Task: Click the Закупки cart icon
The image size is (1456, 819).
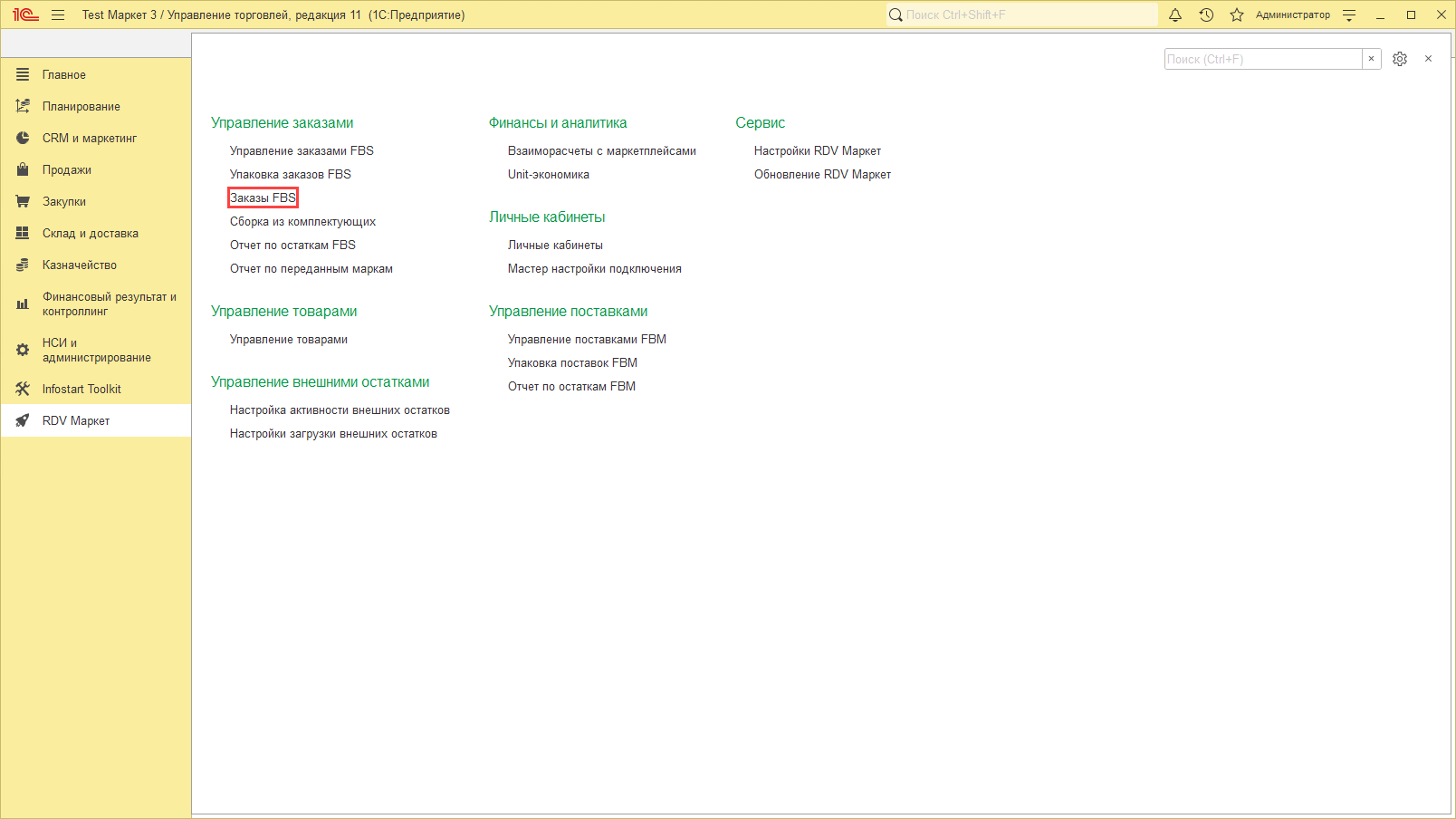Action: [x=23, y=201]
